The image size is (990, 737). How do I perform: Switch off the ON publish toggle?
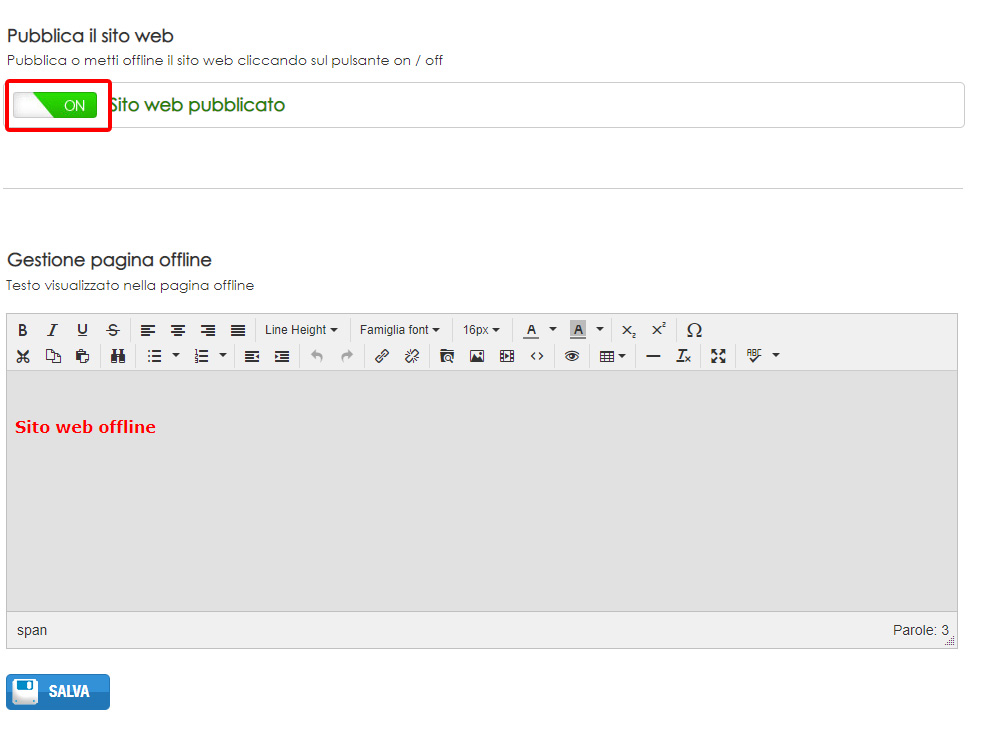tap(56, 105)
